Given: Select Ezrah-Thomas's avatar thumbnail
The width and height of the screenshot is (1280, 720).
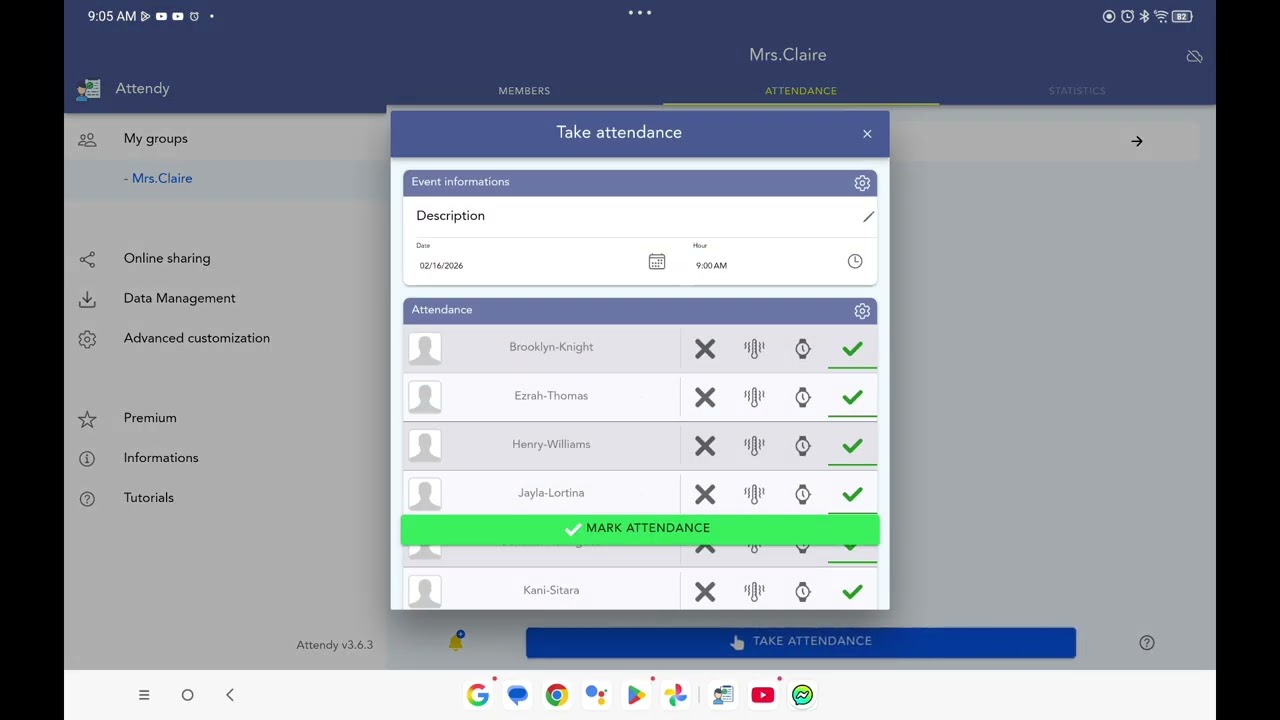Looking at the screenshot, I should point(425,397).
